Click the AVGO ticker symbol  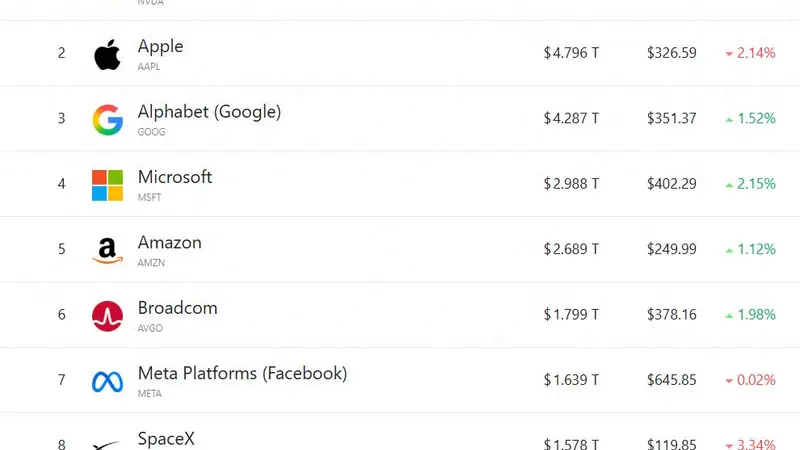[150, 328]
